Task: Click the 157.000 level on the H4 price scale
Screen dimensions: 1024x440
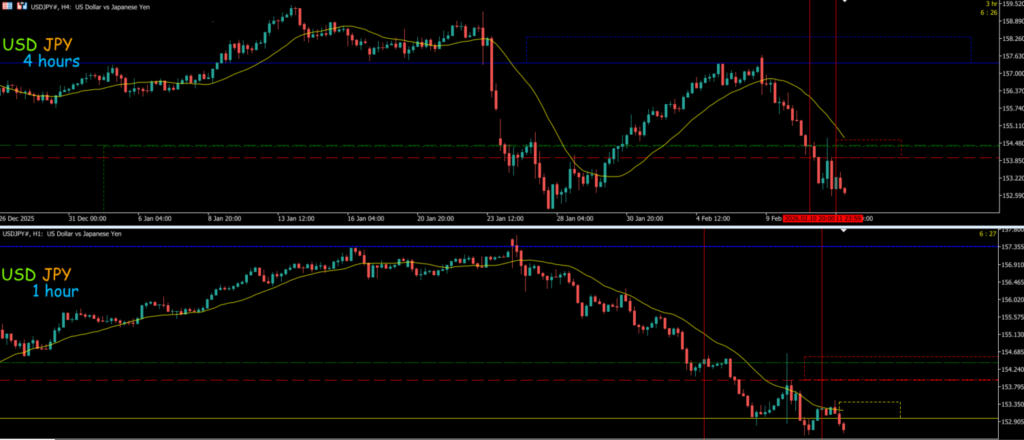Action: point(1010,74)
